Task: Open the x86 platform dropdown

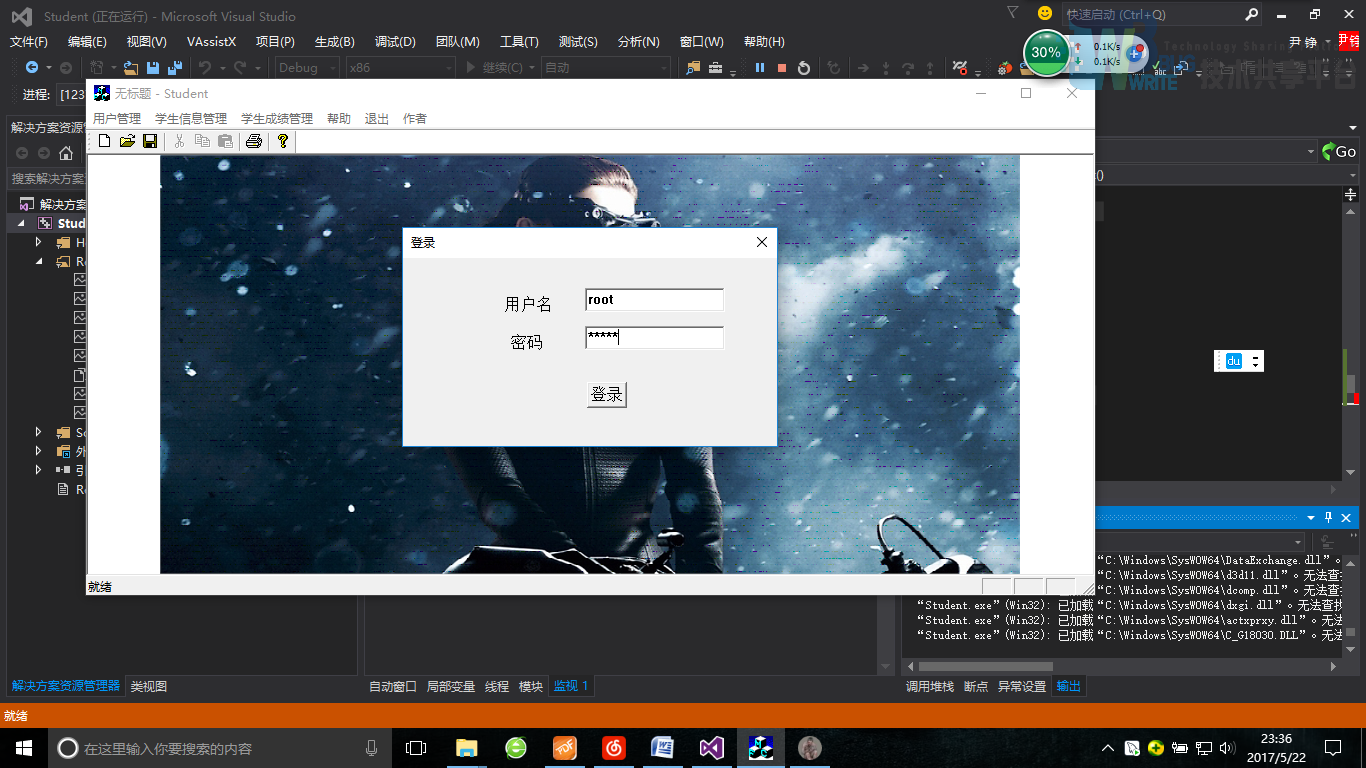Action: 400,68
